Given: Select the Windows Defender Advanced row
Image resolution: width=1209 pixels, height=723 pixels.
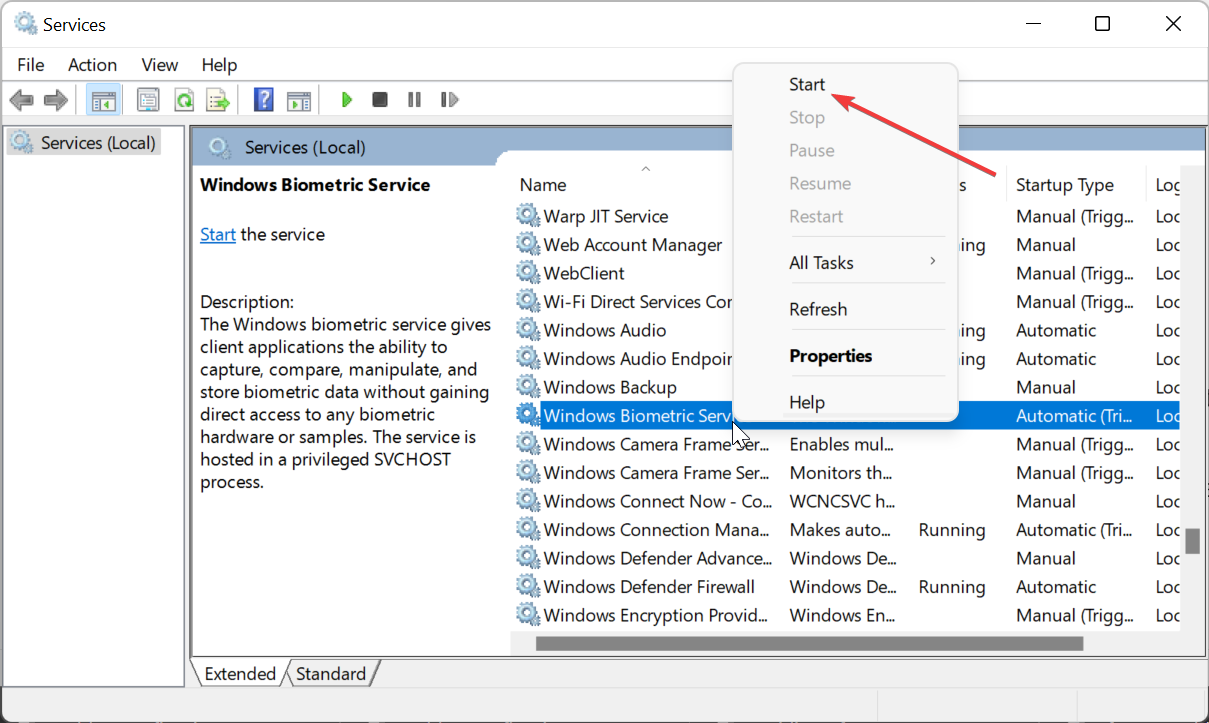Looking at the screenshot, I should point(846,558).
